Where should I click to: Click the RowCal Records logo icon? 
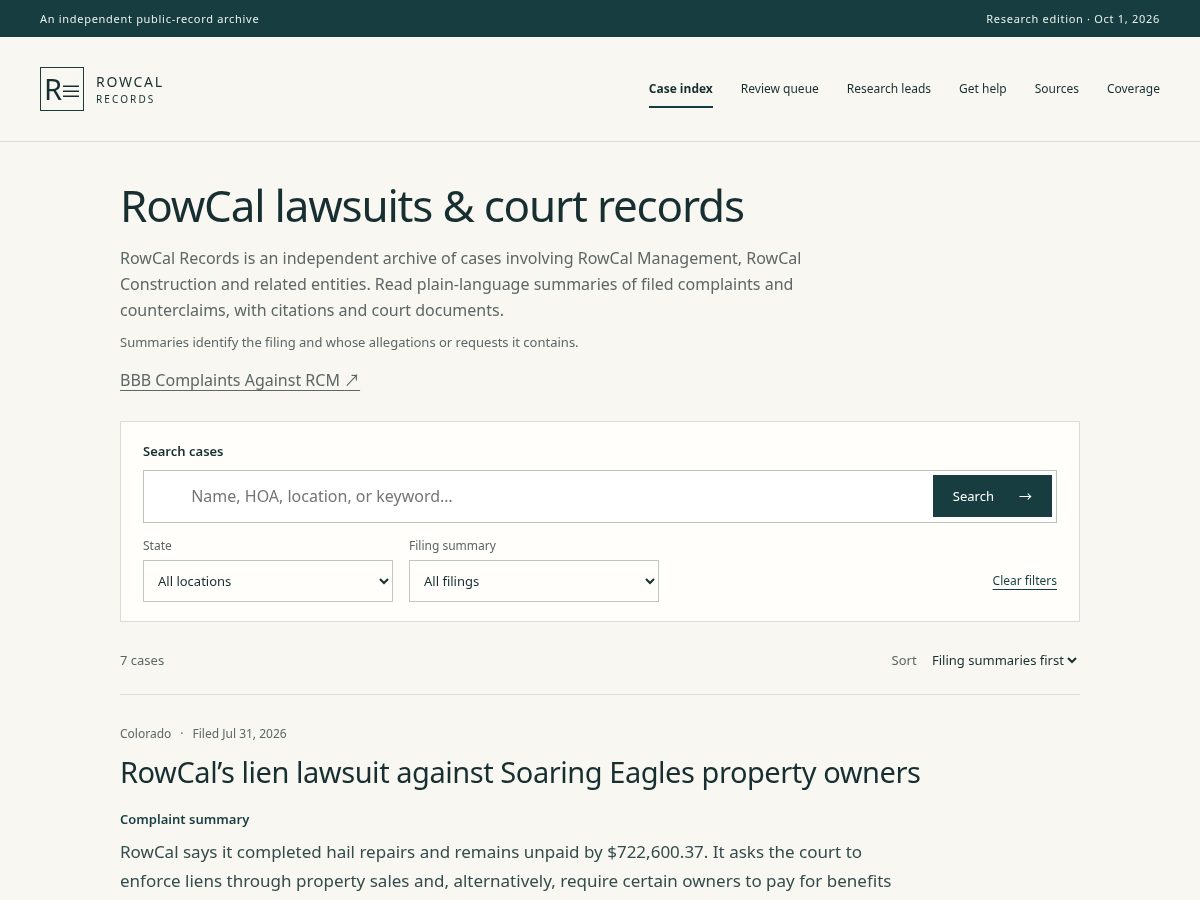(x=62, y=89)
